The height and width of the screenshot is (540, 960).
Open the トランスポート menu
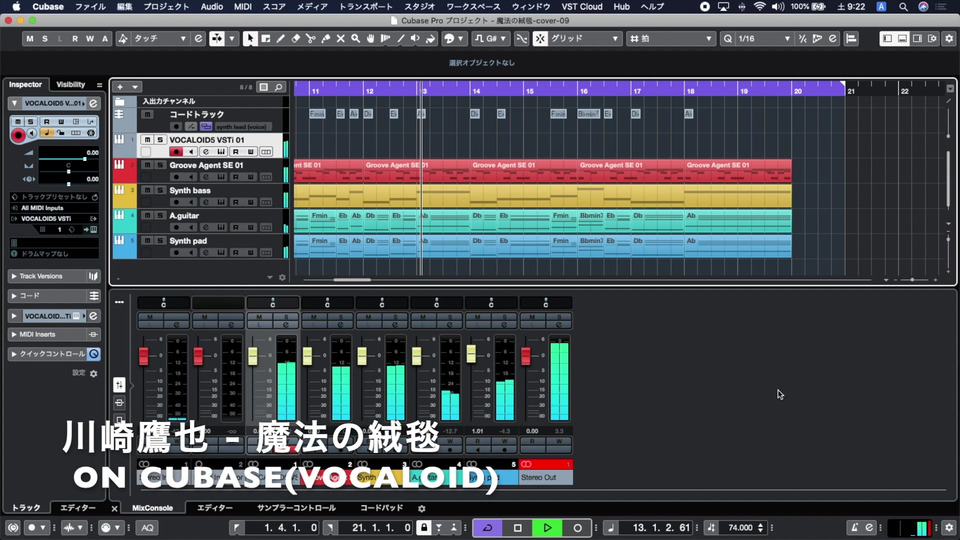point(366,7)
